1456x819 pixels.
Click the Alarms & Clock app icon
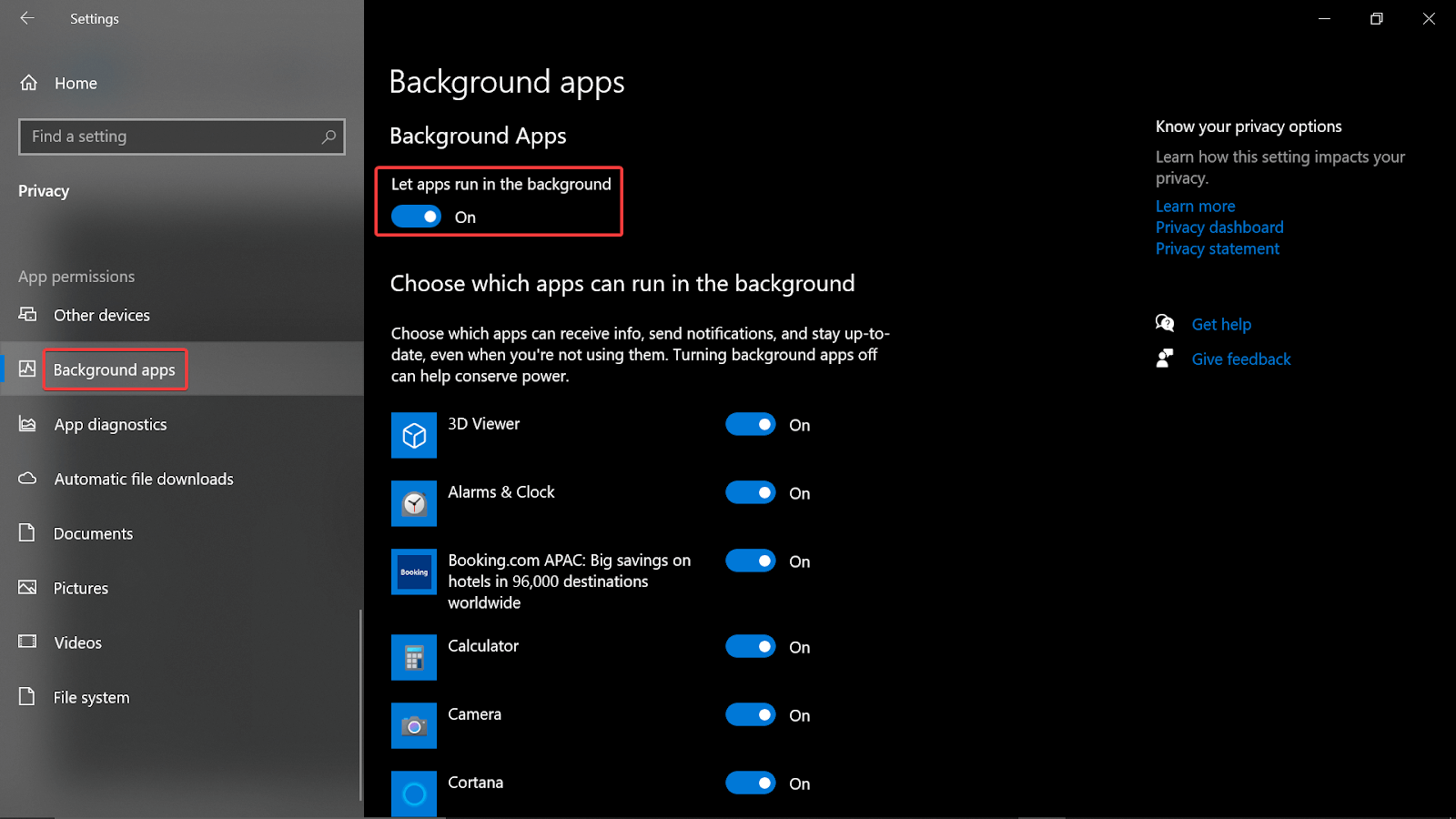tap(414, 503)
